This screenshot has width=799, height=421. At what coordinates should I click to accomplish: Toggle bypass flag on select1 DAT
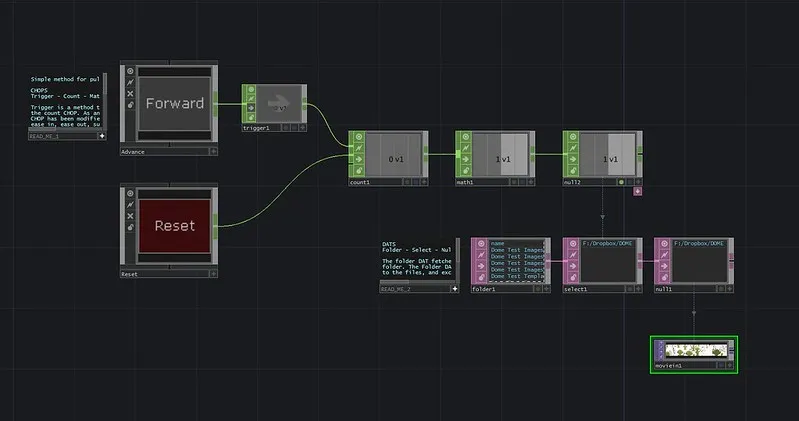click(x=571, y=255)
